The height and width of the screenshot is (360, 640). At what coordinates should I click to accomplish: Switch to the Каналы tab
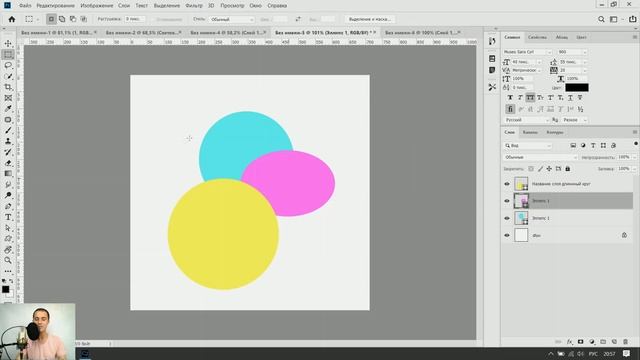[530, 132]
